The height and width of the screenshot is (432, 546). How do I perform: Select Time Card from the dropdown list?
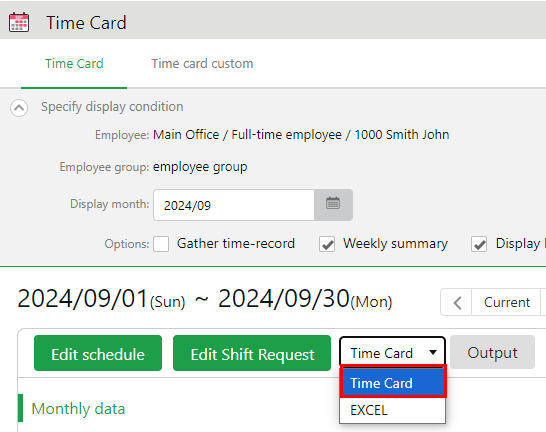click(x=393, y=382)
